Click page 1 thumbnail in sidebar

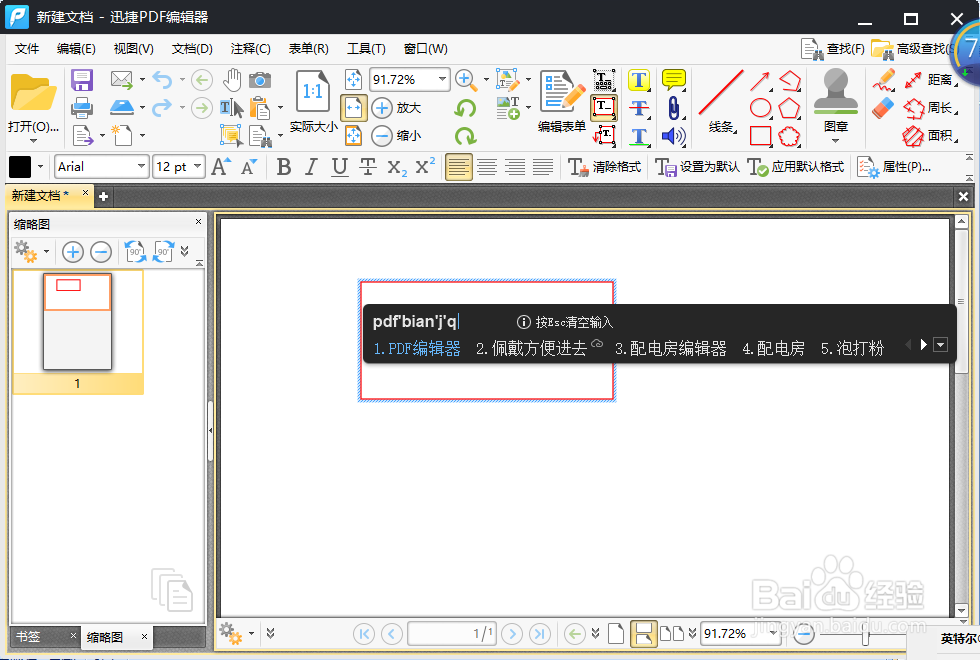[78, 318]
